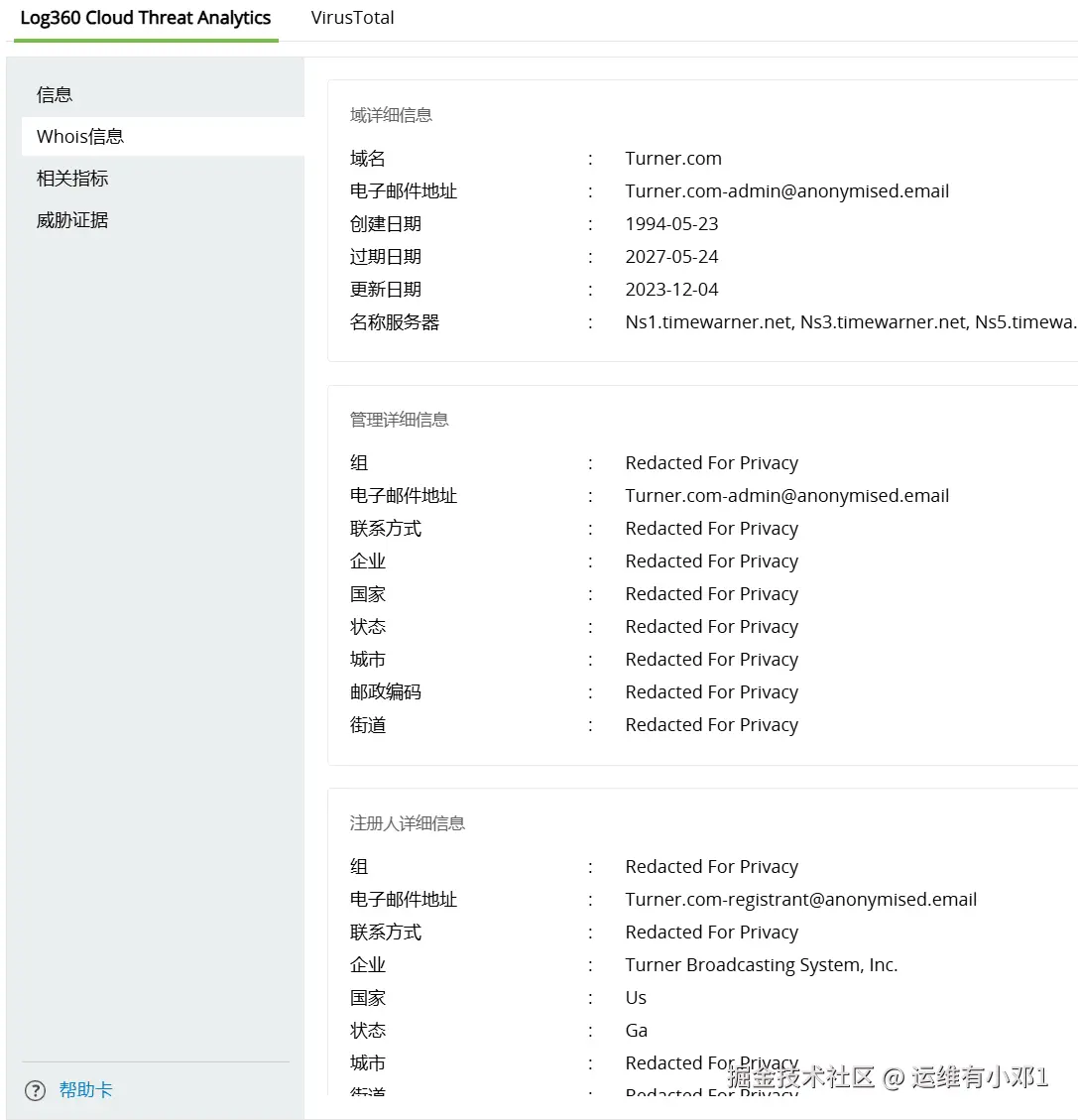Select 信息 in the sidebar
The image size is (1078, 1120).
coord(55,94)
